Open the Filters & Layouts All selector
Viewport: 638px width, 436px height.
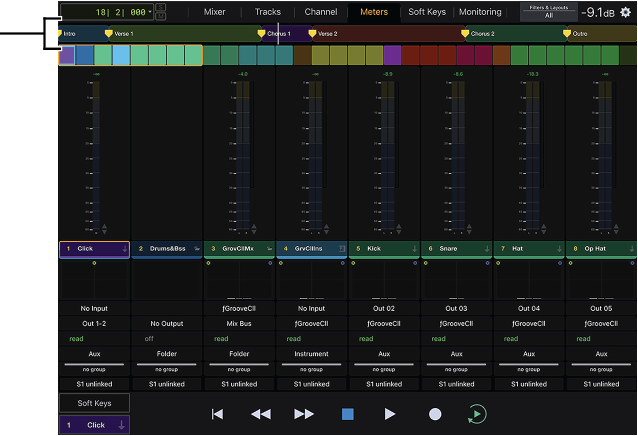[x=548, y=12]
